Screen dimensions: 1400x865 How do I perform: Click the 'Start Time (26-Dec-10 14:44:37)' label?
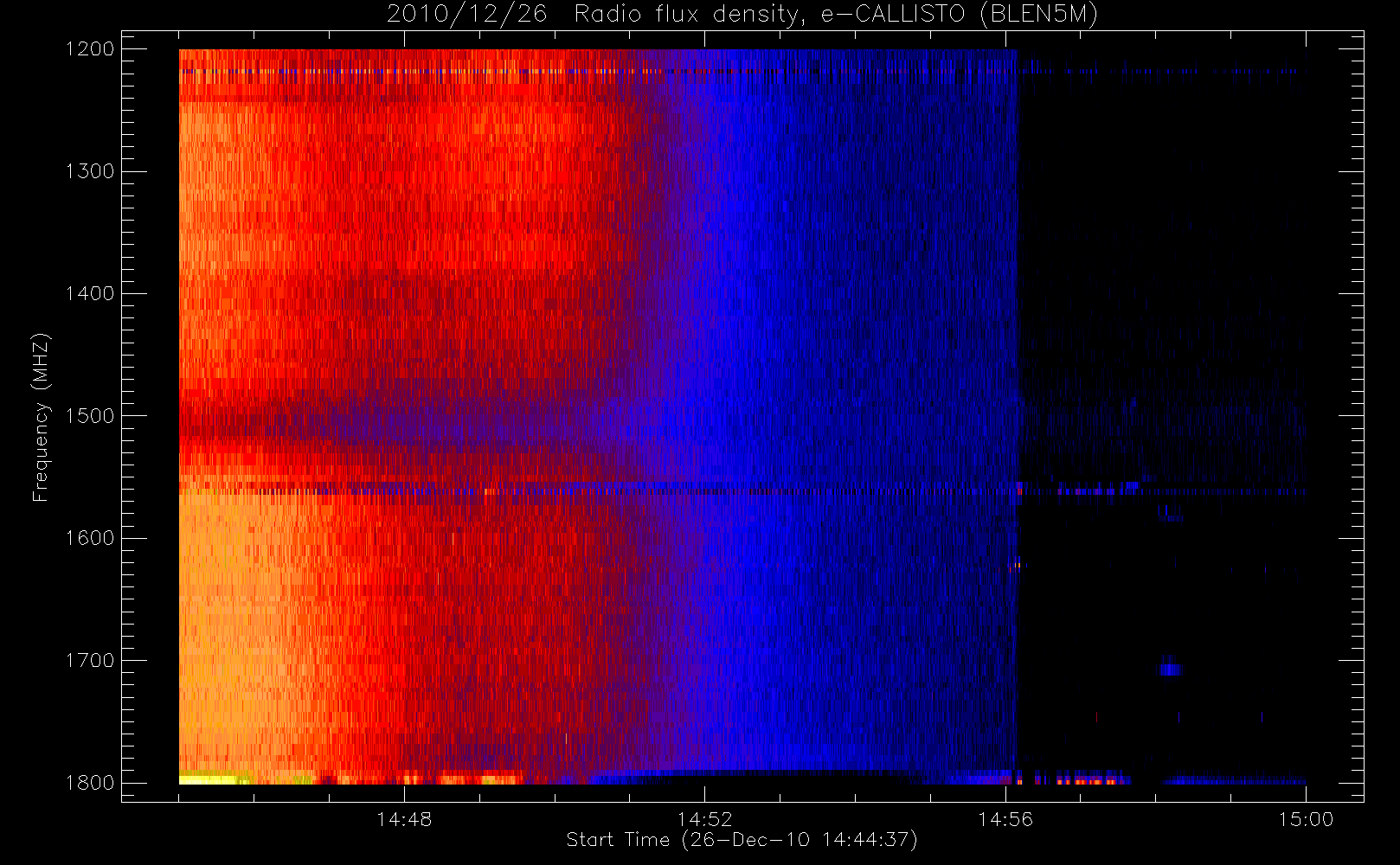click(x=742, y=840)
